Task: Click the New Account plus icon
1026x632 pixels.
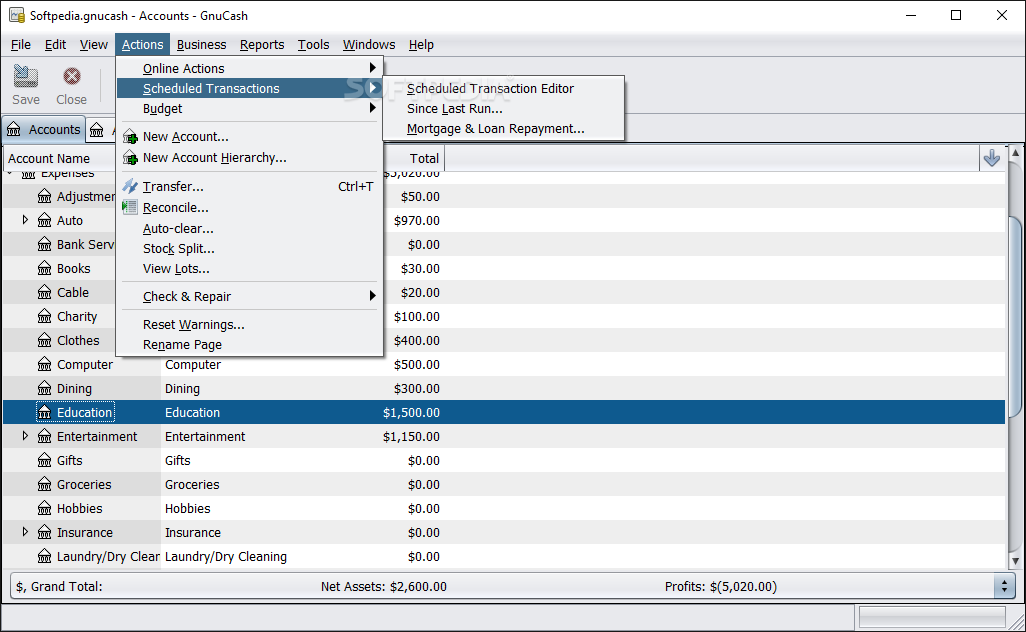Action: coord(130,137)
